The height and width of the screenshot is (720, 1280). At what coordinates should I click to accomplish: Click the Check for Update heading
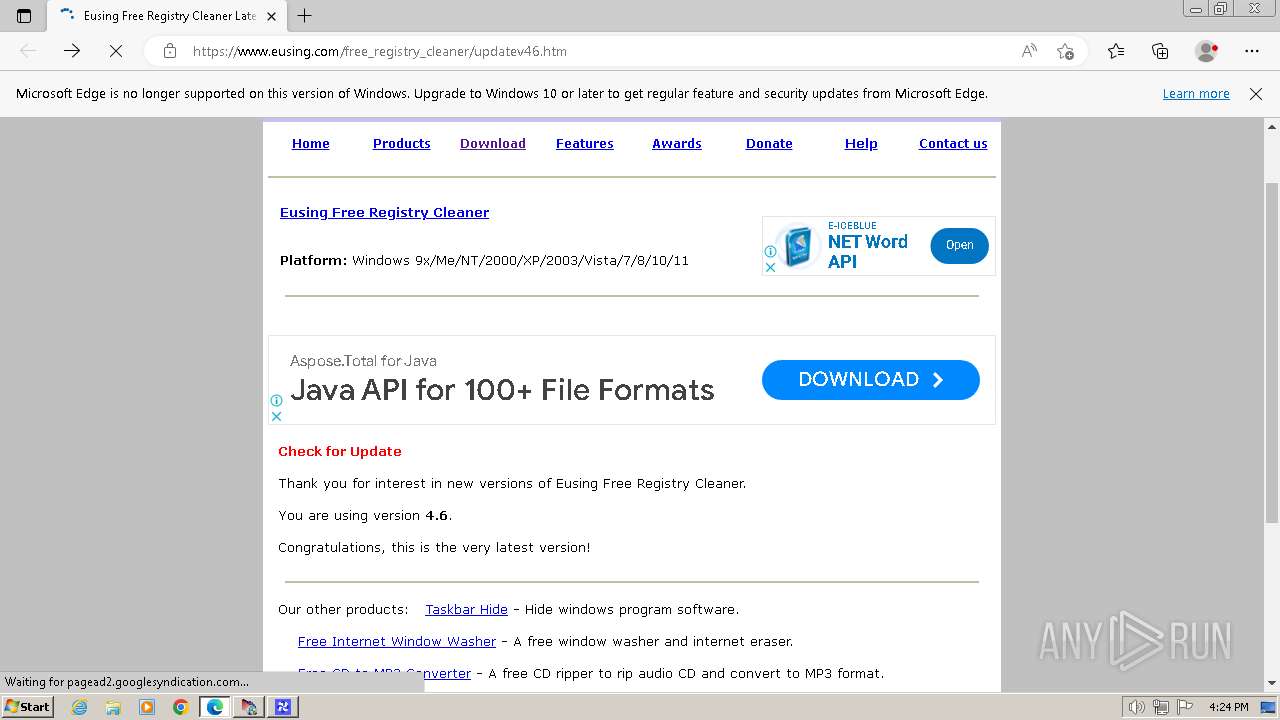pos(340,451)
